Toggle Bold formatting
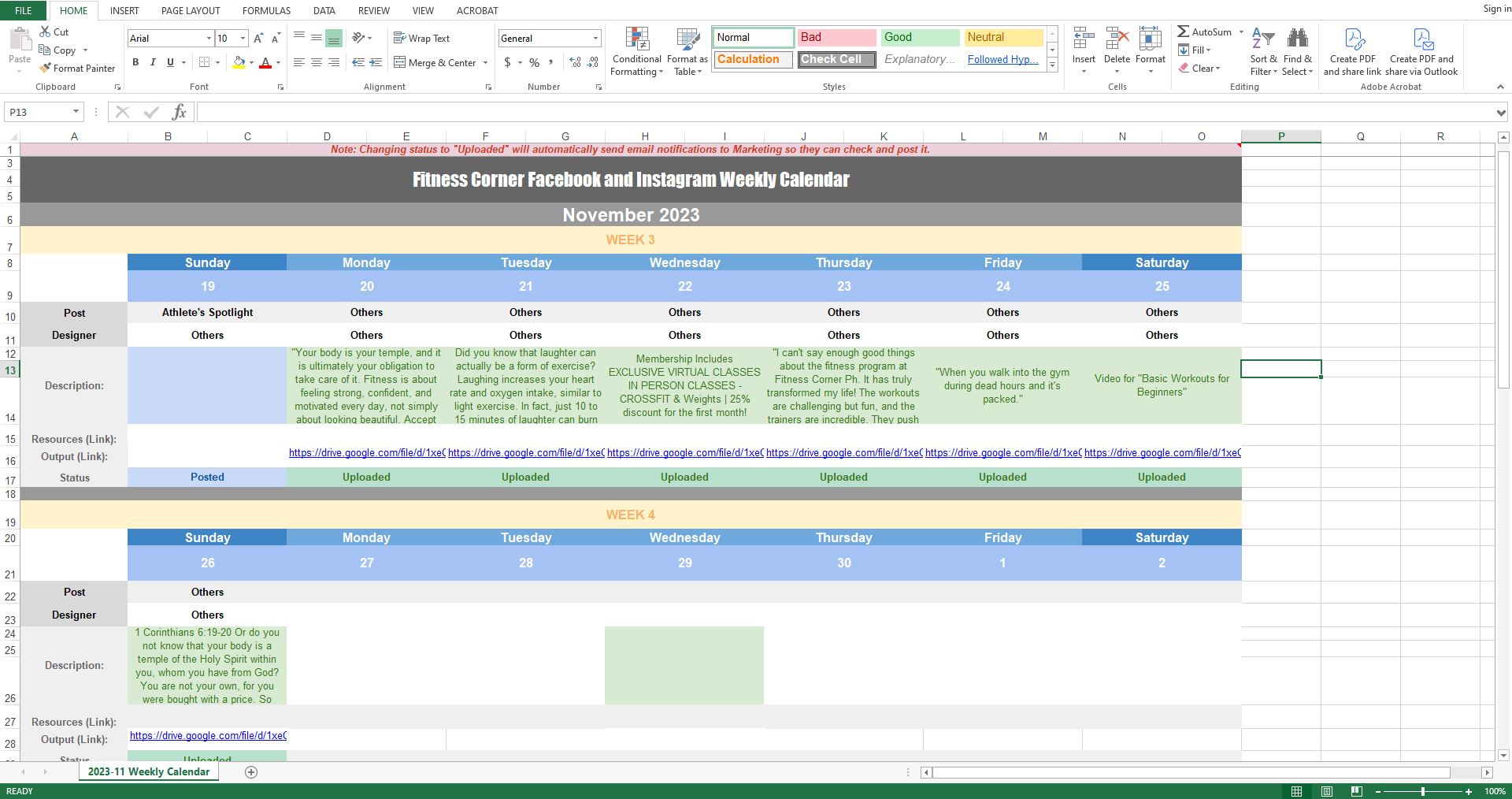The width and height of the screenshot is (1512, 799). click(x=135, y=62)
